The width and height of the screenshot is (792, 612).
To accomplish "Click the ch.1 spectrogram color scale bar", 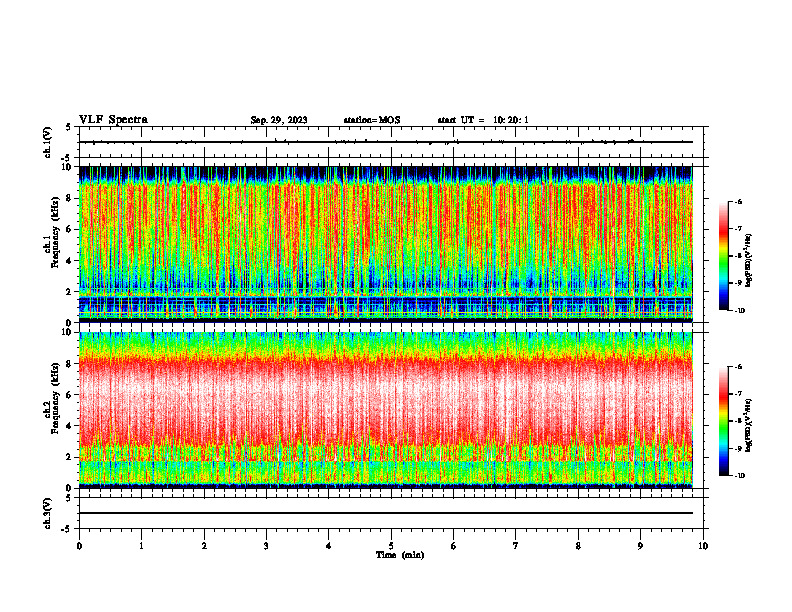I will click(x=724, y=256).
